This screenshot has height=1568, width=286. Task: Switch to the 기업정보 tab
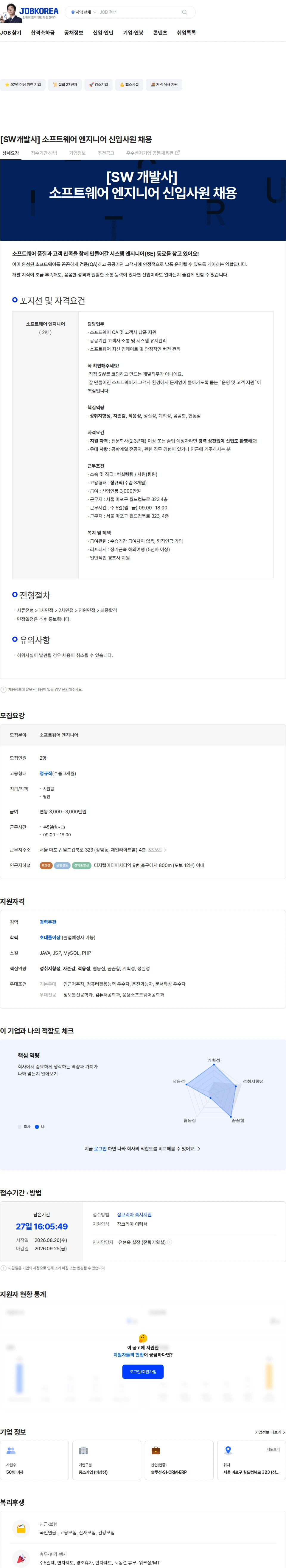[77, 153]
